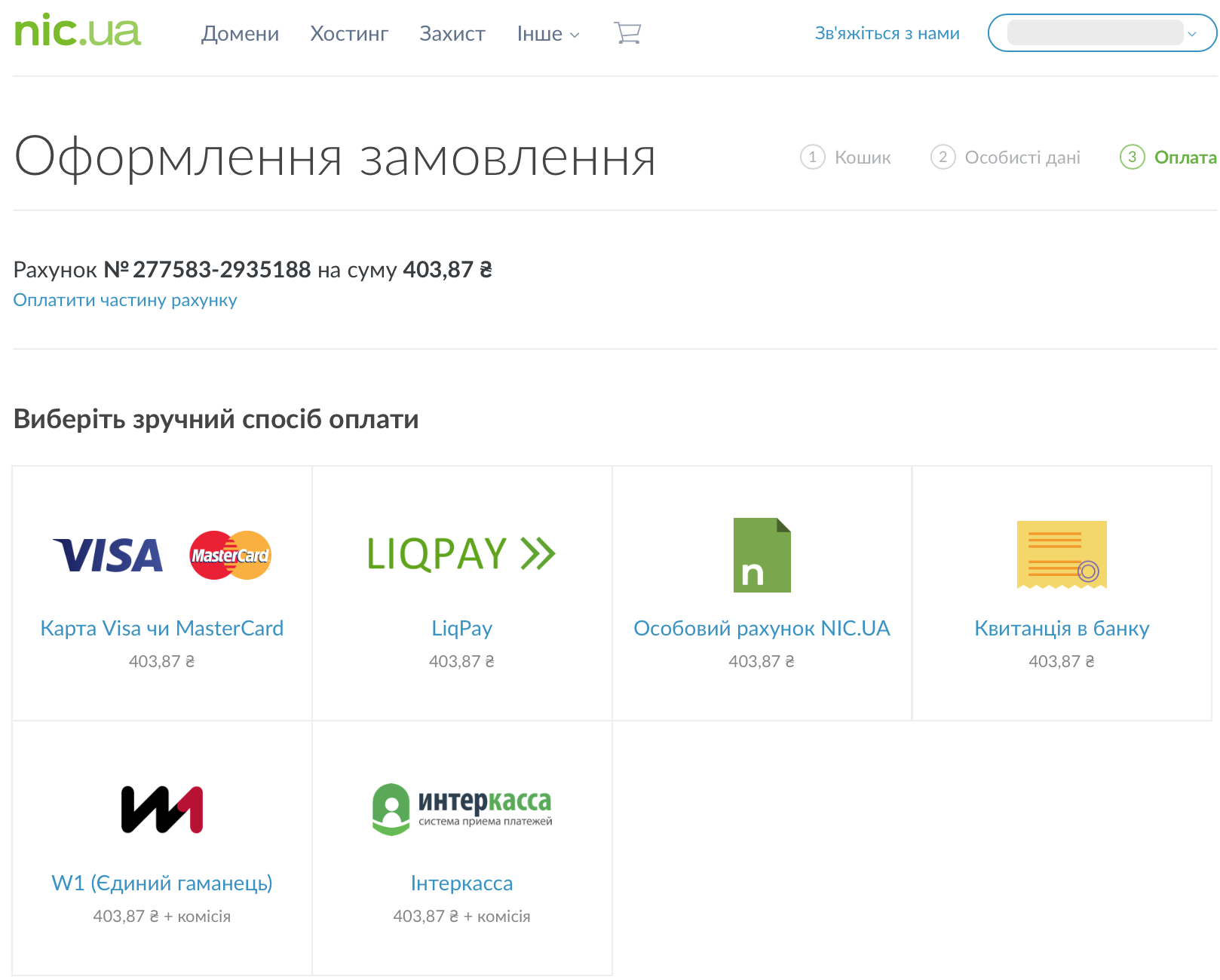This screenshot has height=980, width=1220.
Task: Click the invoice total 403,87 ₴ in the Рахунок line
Action: click(448, 269)
